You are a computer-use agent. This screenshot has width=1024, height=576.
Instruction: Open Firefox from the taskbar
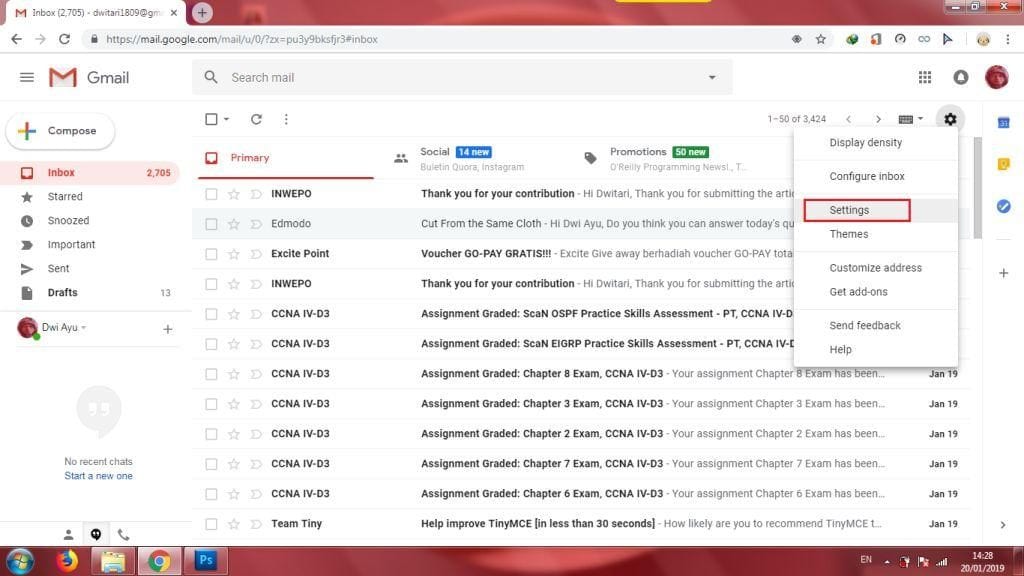66,560
